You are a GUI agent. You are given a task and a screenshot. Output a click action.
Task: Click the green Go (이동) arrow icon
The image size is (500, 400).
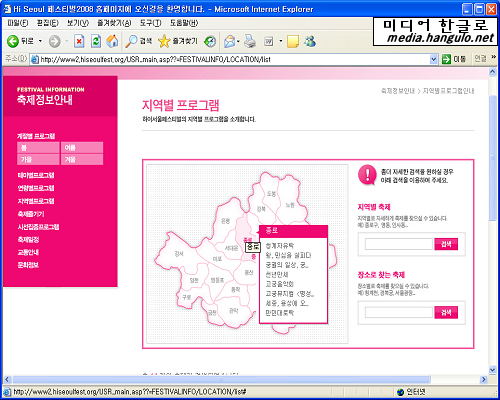pos(446,59)
